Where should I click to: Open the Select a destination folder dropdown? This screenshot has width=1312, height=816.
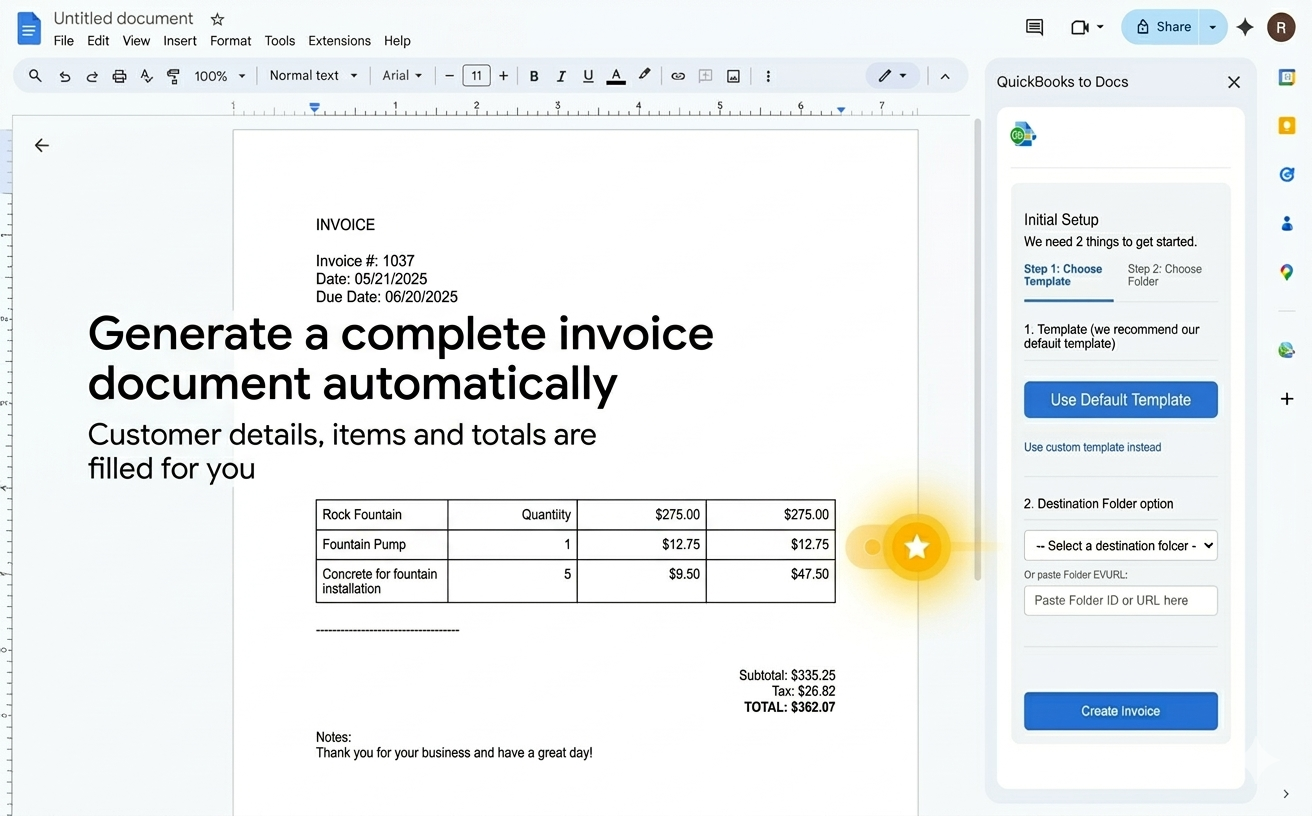[x=1120, y=545]
